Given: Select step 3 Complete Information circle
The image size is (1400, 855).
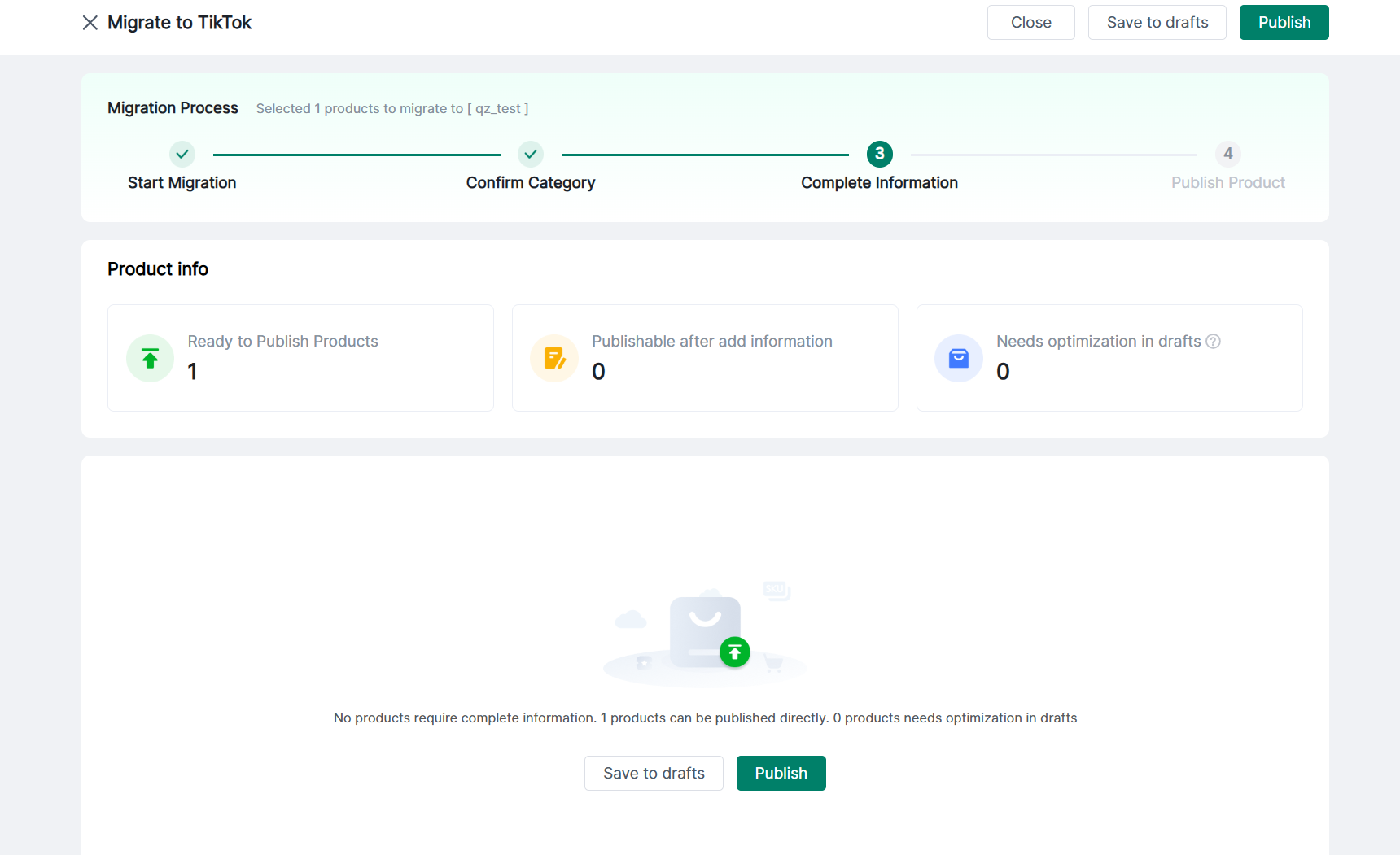Looking at the screenshot, I should pyautogui.click(x=879, y=154).
